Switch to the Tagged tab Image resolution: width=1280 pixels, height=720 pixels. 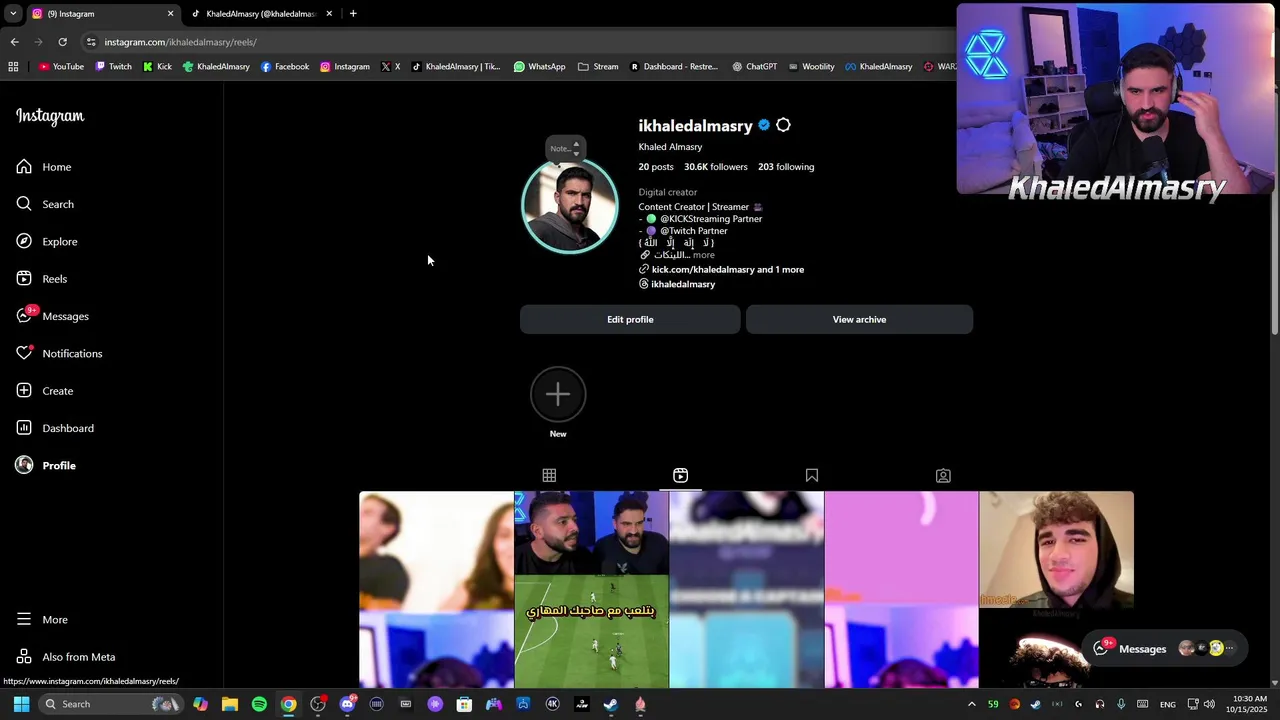tap(943, 476)
